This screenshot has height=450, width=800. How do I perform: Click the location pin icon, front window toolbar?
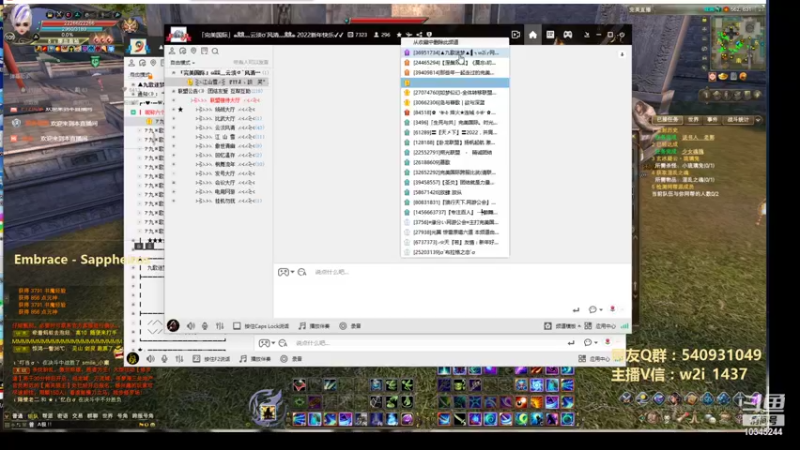[x=193, y=51]
